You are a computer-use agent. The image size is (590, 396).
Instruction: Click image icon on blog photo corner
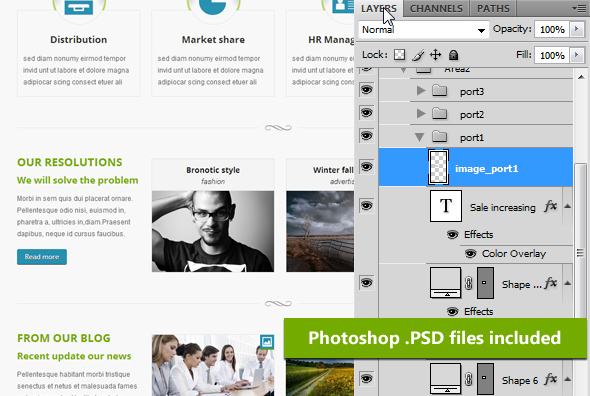tap(267, 342)
